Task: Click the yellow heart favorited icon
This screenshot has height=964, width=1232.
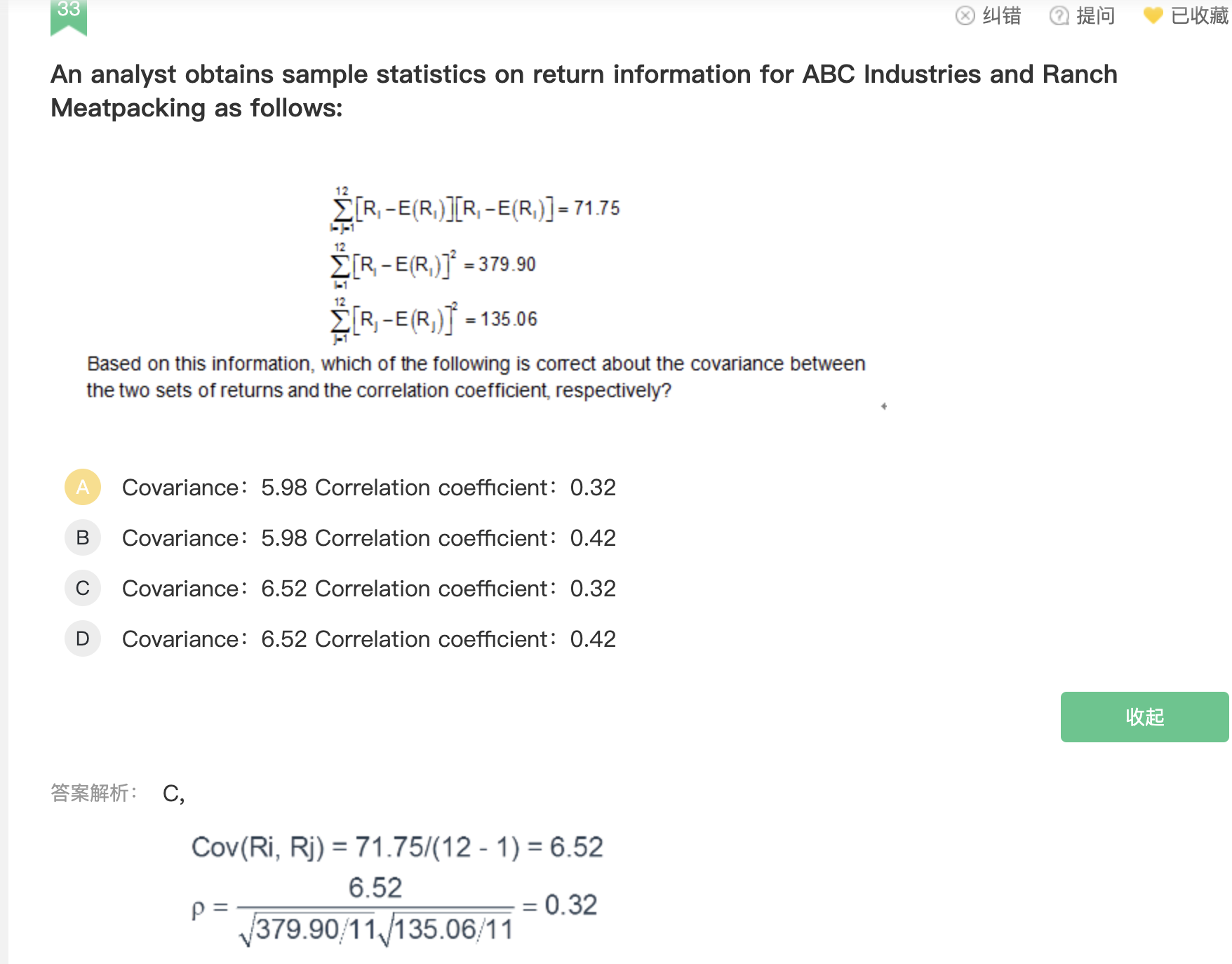Action: pyautogui.click(x=1153, y=15)
